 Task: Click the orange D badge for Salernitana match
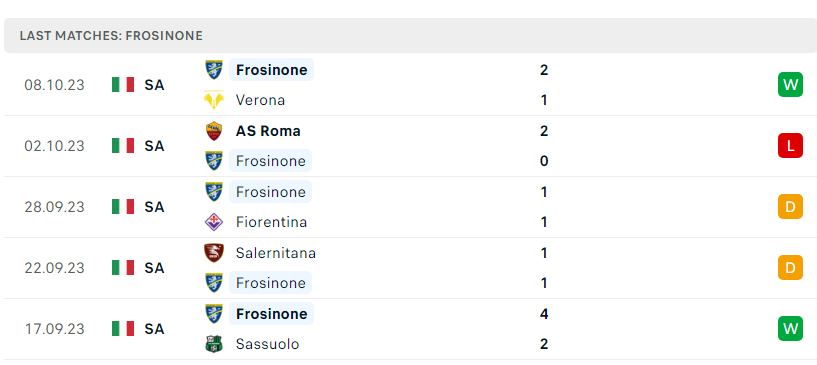coord(790,268)
